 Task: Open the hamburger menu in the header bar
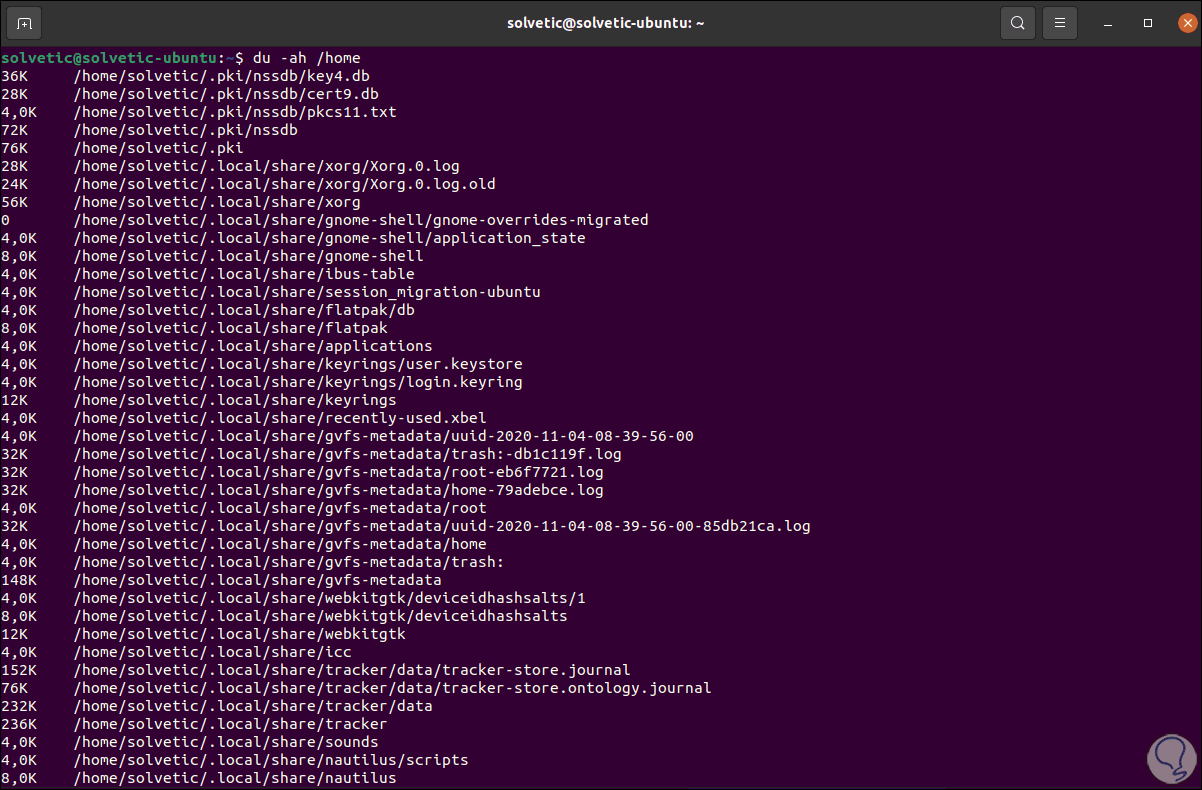[x=1059, y=22]
